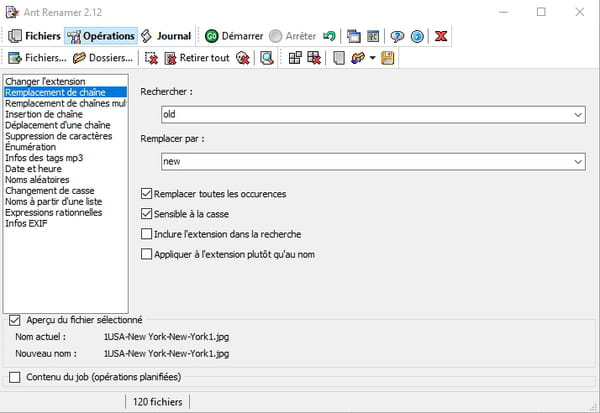Click the red X exit icon
The image size is (600, 413).
pos(441,36)
